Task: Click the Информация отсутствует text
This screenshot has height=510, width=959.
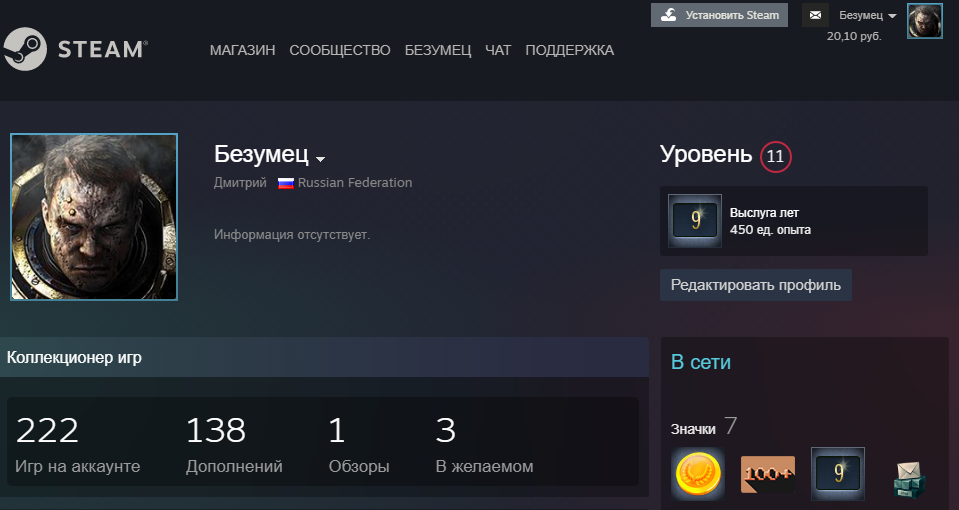Action: (x=292, y=235)
